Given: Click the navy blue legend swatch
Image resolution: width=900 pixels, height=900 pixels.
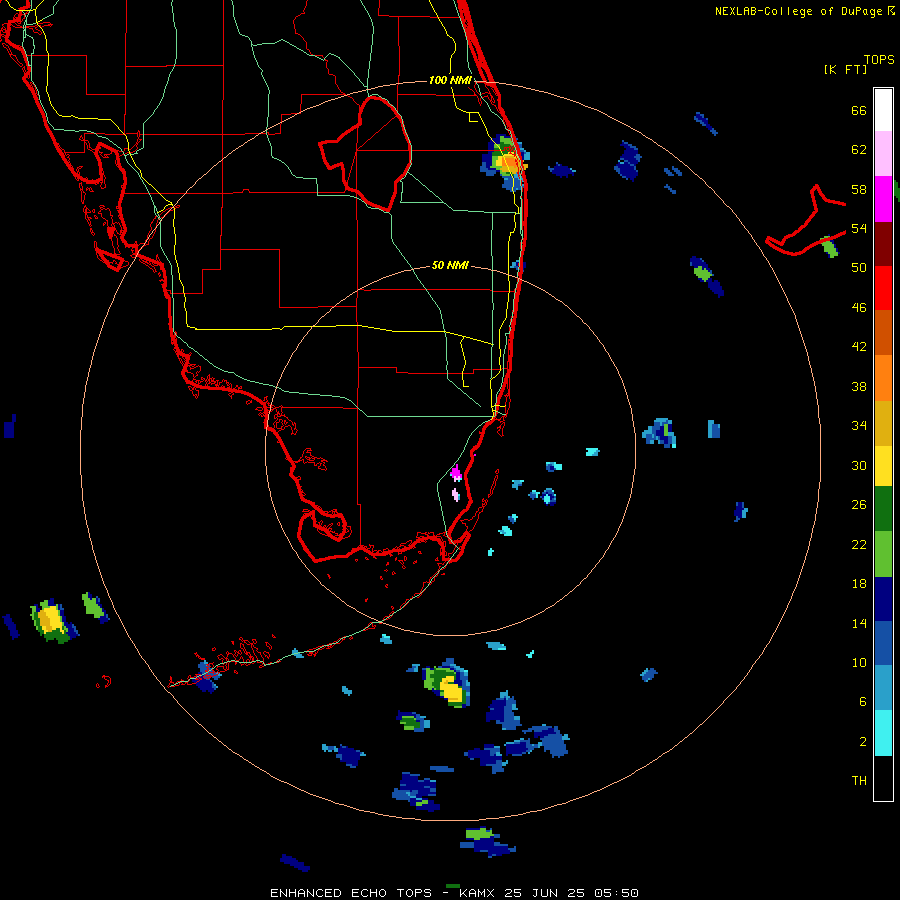Looking at the screenshot, I should pos(883,599).
